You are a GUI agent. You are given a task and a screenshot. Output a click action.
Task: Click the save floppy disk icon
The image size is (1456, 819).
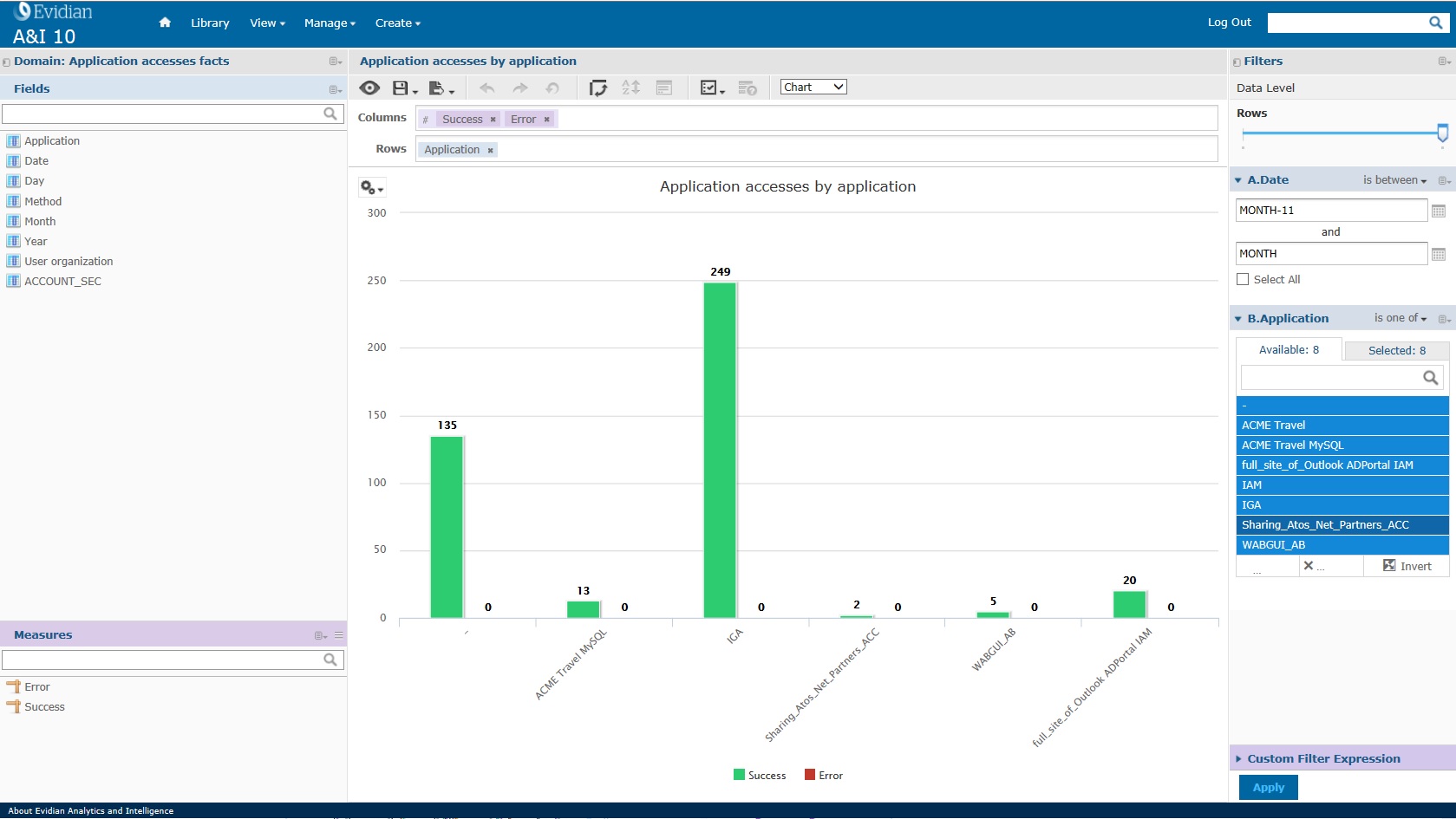401,88
